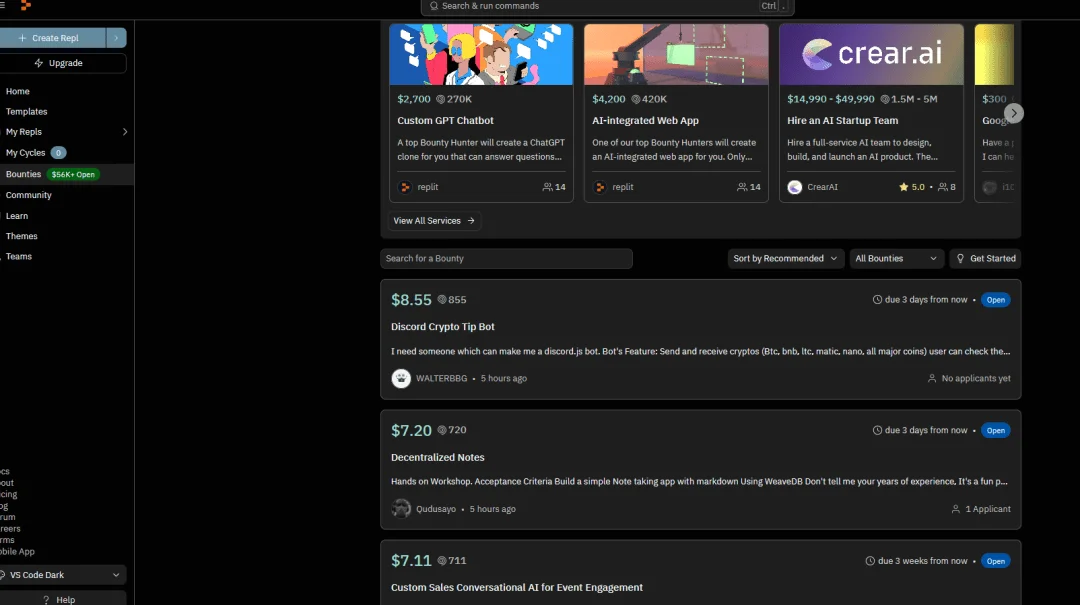The height and width of the screenshot is (605, 1080).
Task: Show next services with carousel arrow
Action: (1013, 113)
